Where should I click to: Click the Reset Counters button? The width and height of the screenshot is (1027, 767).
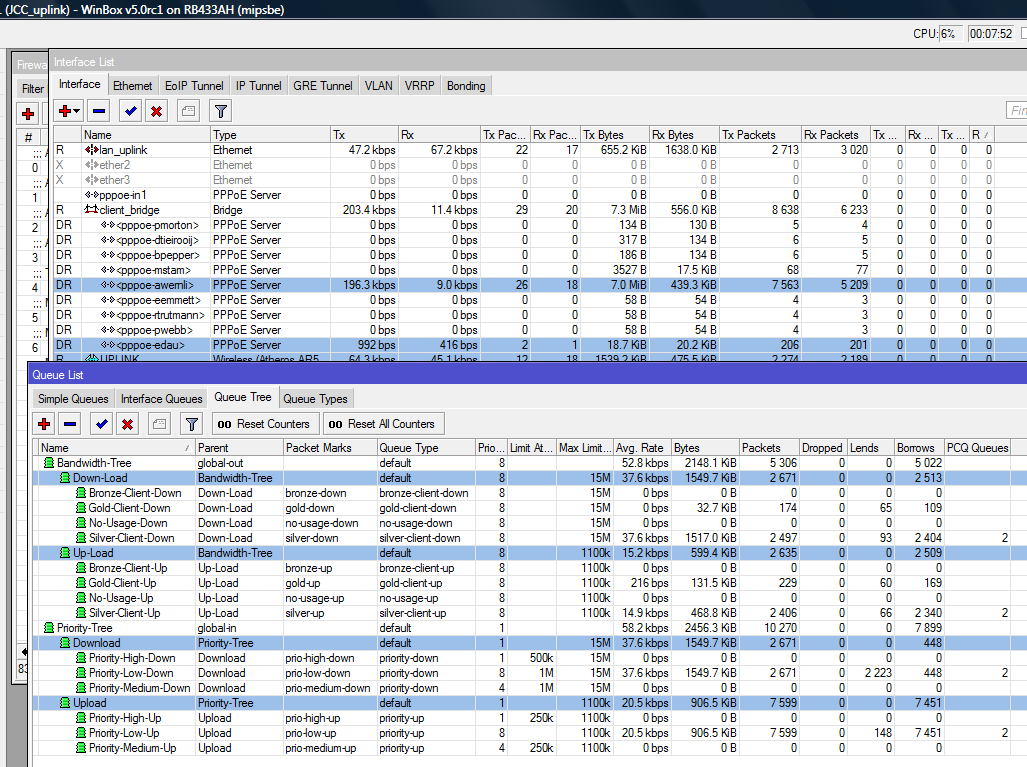click(x=264, y=424)
